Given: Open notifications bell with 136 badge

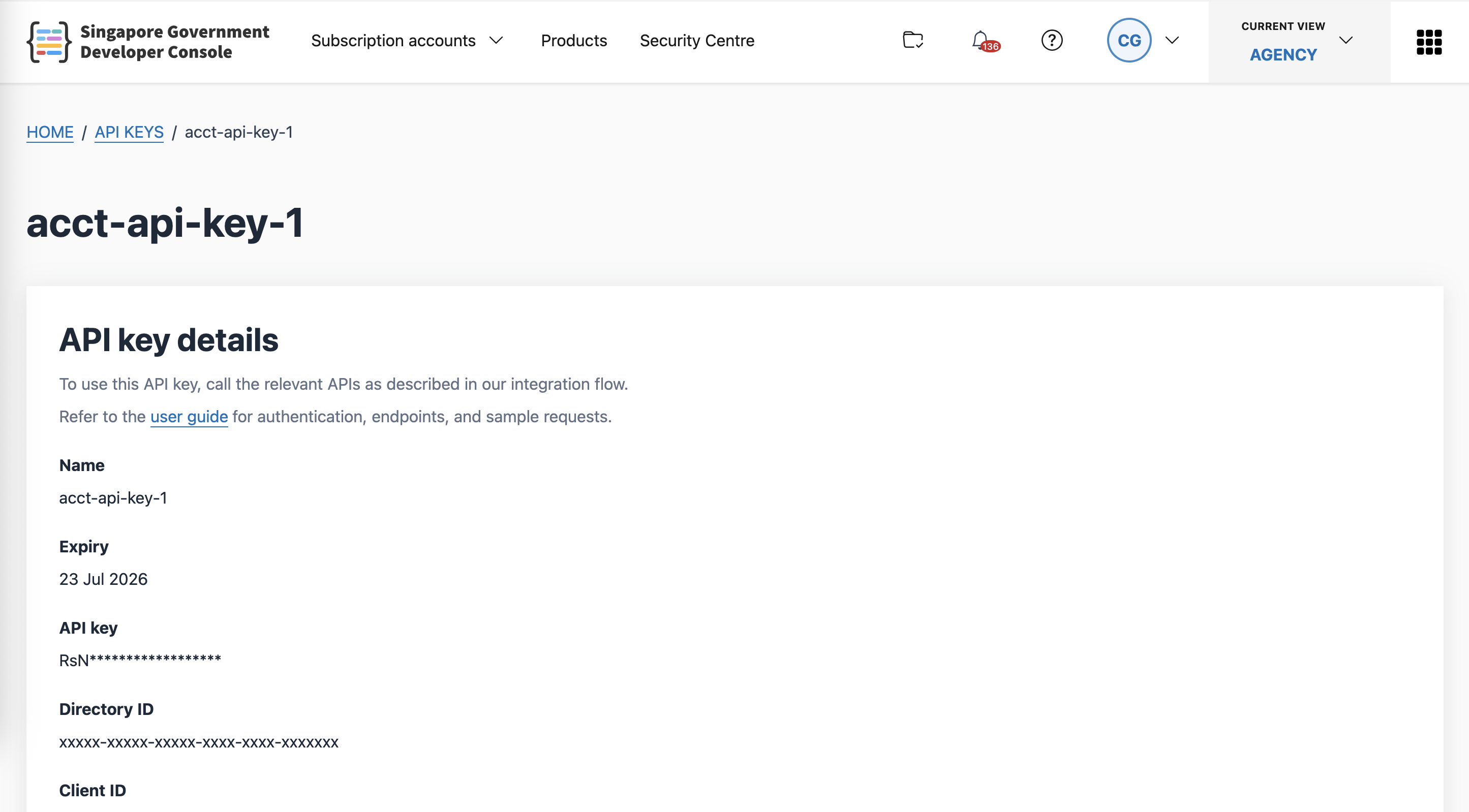Looking at the screenshot, I should (986, 41).
